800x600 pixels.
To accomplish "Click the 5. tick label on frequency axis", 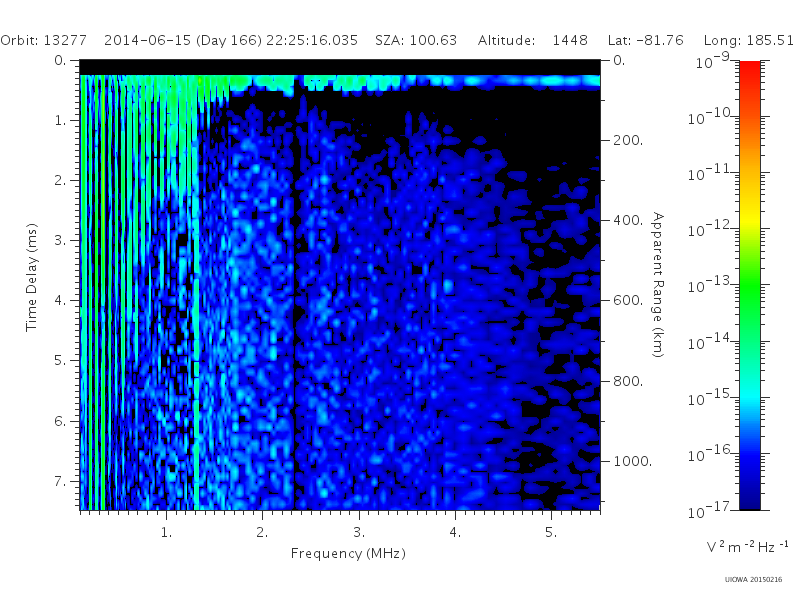I will pyautogui.click(x=551, y=533).
